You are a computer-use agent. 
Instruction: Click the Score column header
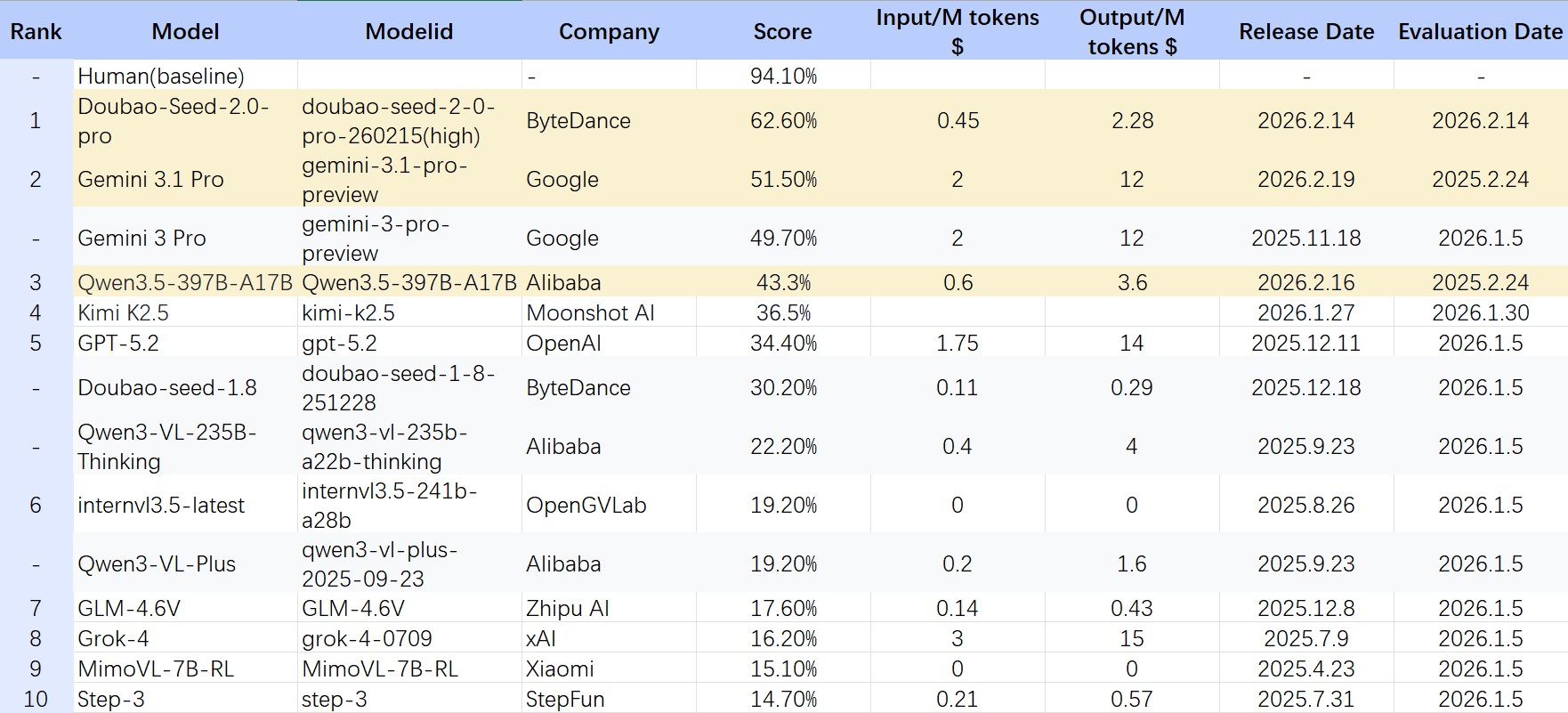[782, 32]
